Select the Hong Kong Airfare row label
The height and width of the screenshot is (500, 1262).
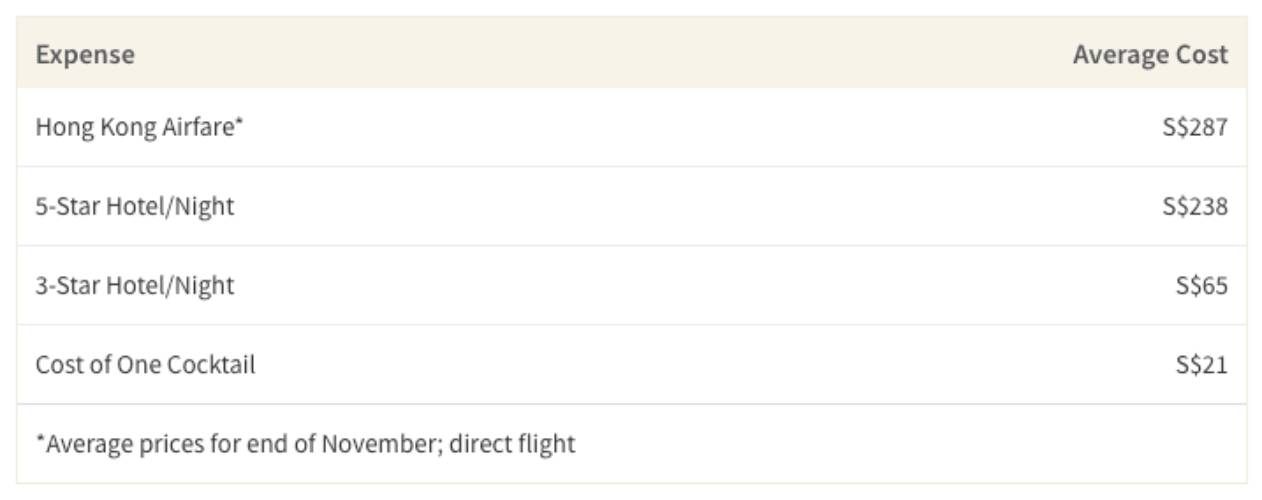(x=139, y=127)
